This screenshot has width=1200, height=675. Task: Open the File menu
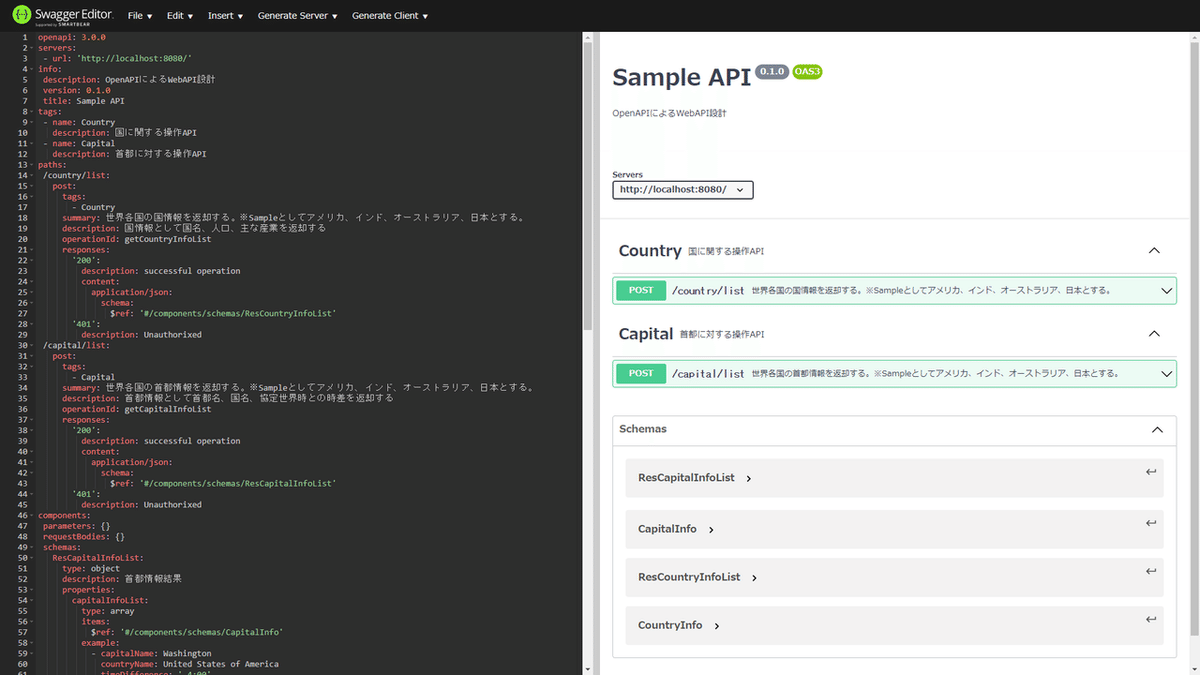point(140,16)
